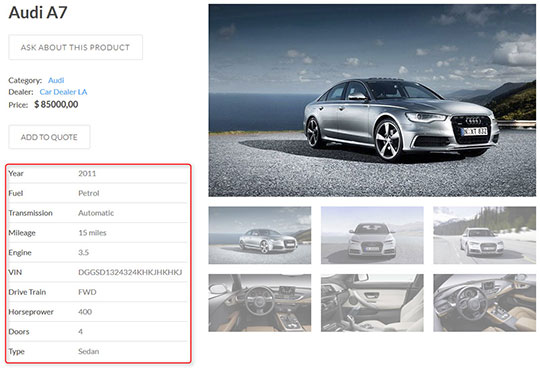This screenshot has height=368, width=540.
Task: Select the steering wheel interior thumbnail
Action: point(260,303)
